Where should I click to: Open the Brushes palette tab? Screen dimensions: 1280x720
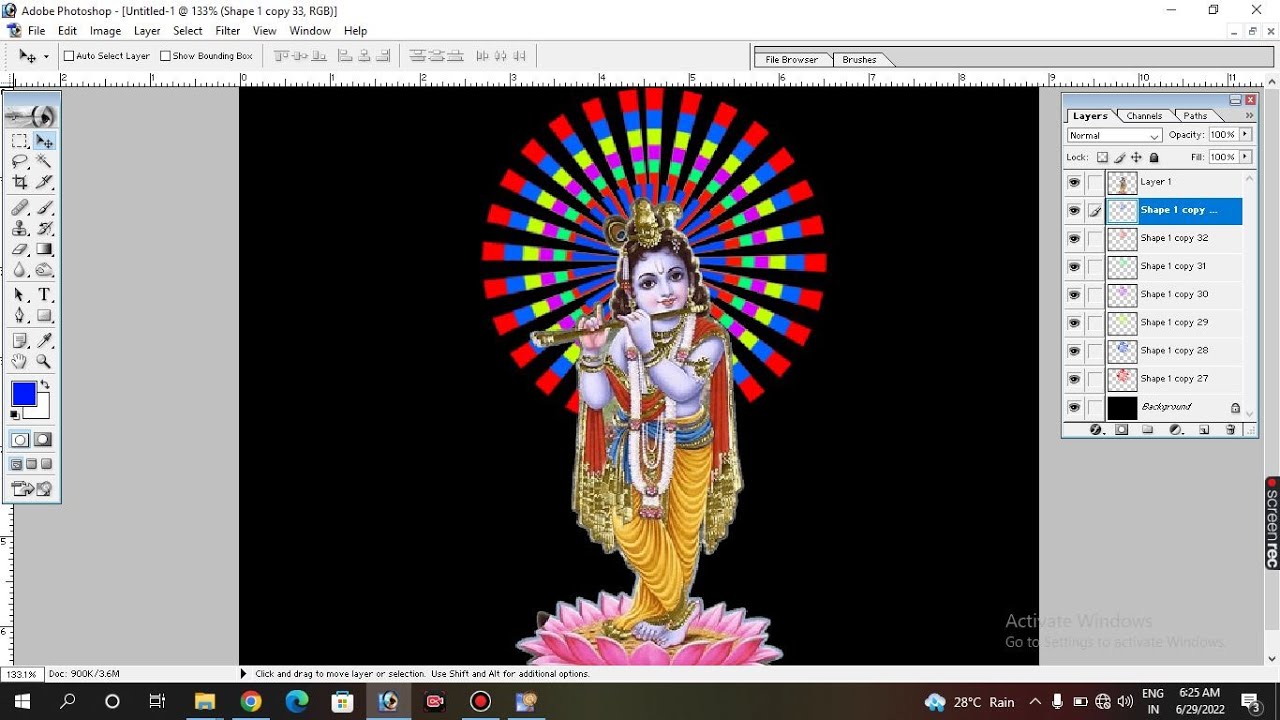click(859, 60)
